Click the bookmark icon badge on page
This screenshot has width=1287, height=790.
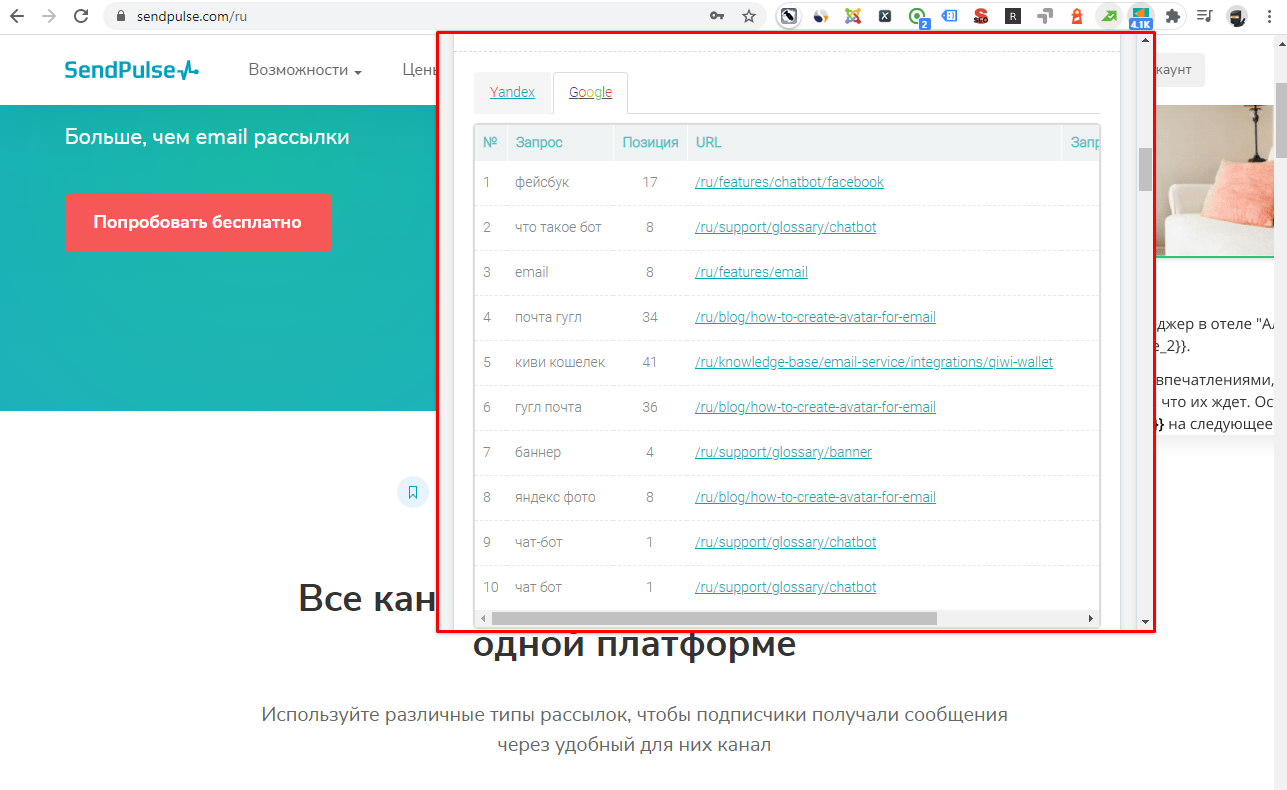[413, 492]
